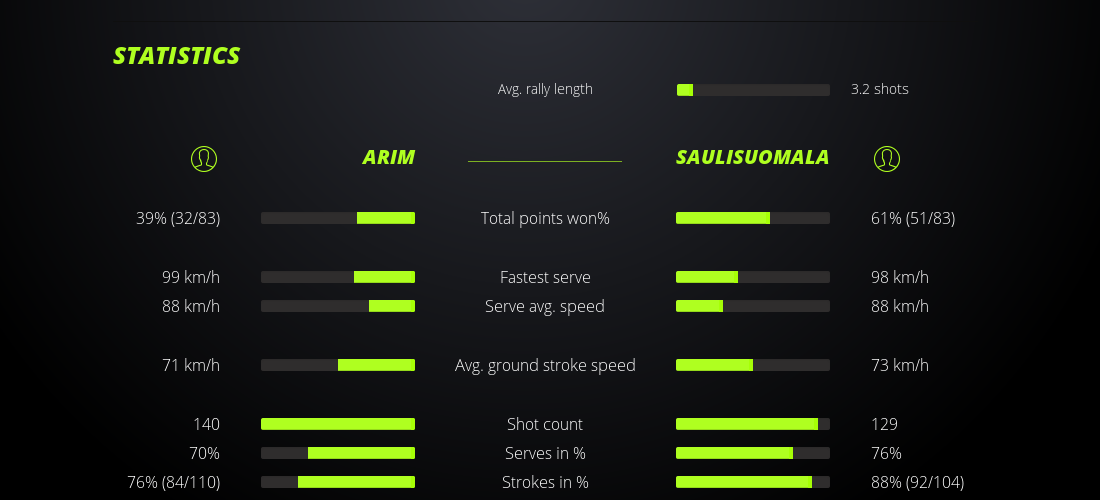Screen dimensions: 1100x500
Task: Select the Total points won% label
Action: pos(545,218)
